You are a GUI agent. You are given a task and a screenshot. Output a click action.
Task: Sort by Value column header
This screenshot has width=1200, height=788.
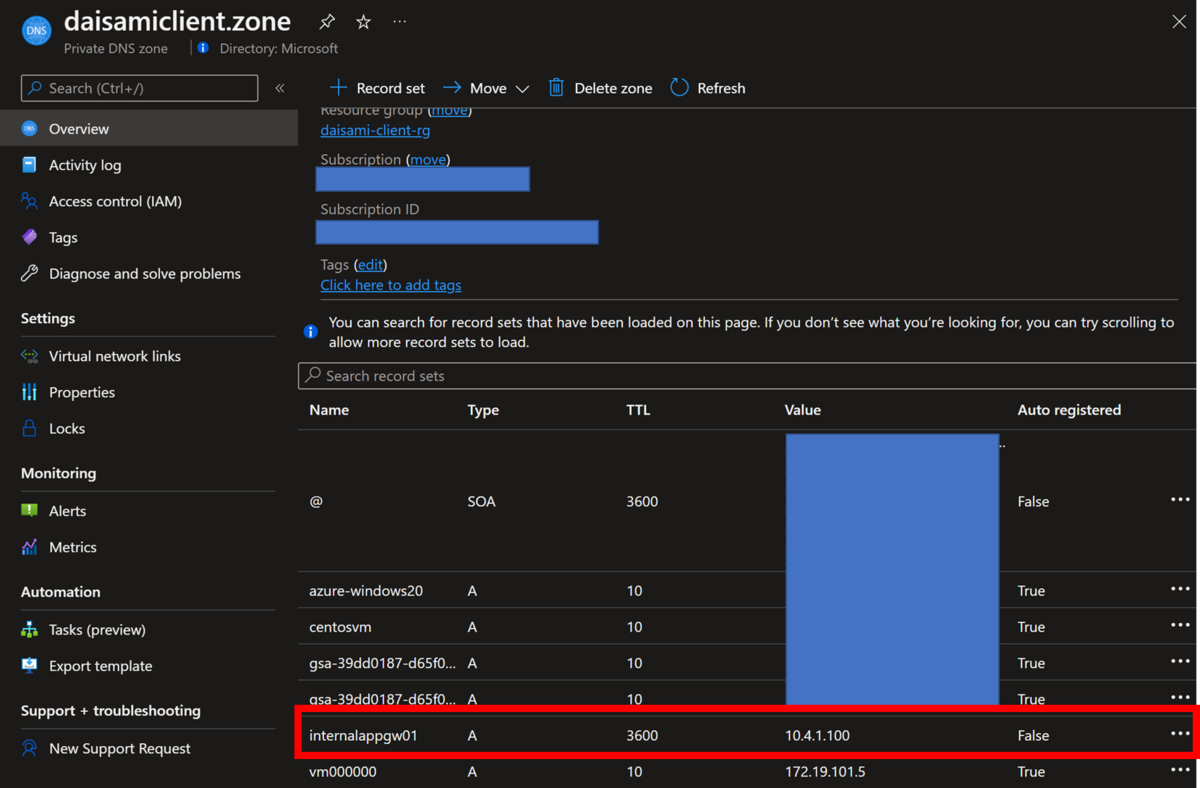(x=803, y=410)
